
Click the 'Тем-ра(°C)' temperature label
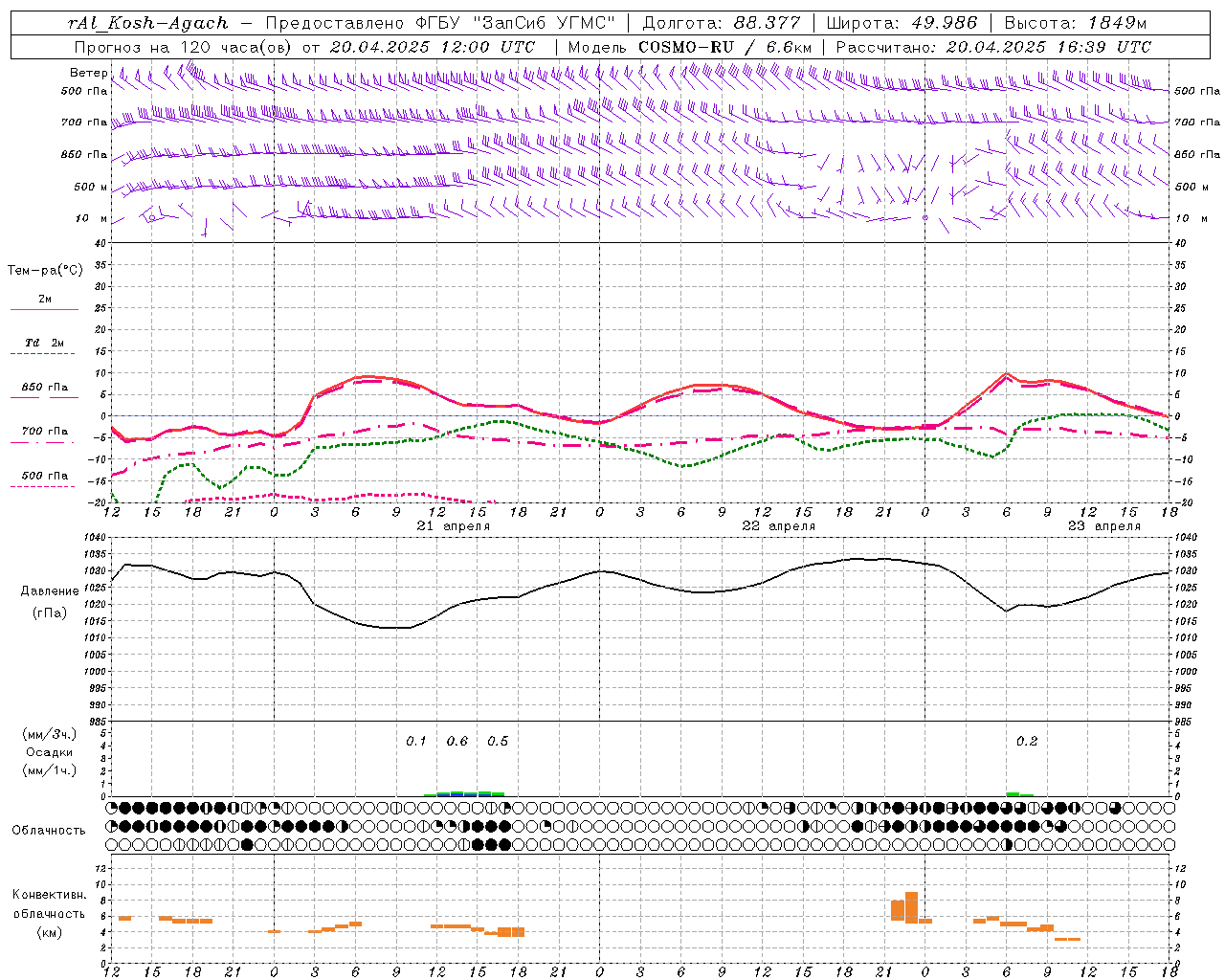coord(45,271)
